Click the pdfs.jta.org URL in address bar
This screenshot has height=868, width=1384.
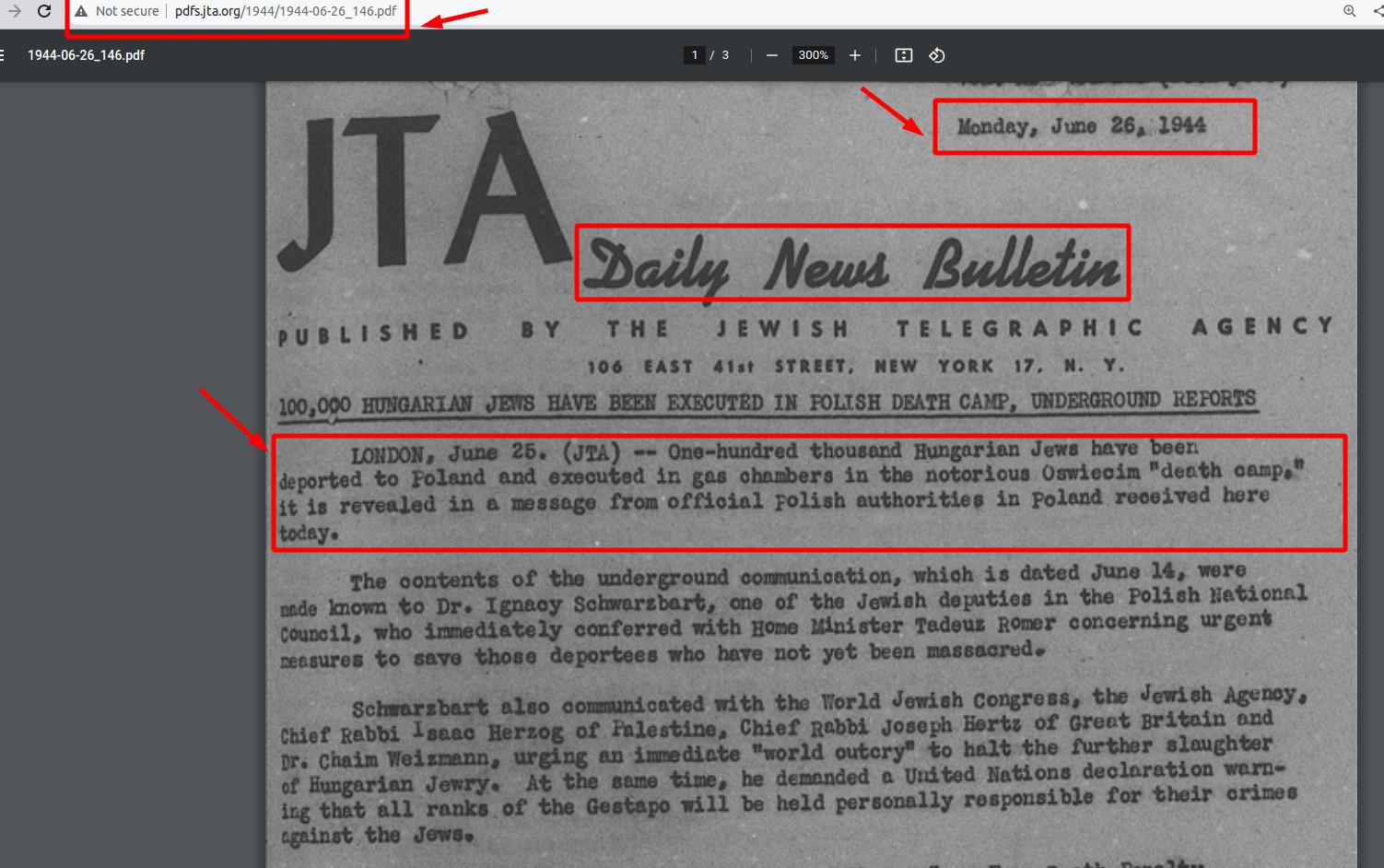[x=286, y=12]
